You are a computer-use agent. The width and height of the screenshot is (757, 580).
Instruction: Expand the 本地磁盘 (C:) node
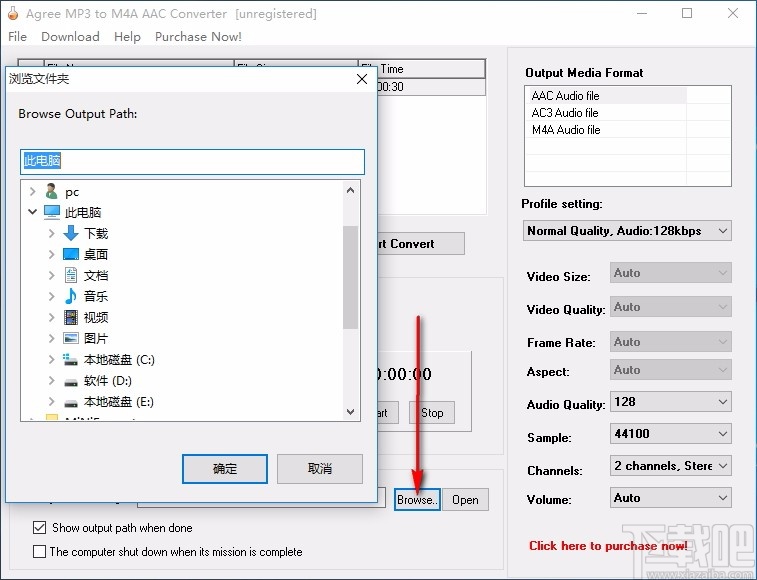tap(52, 359)
